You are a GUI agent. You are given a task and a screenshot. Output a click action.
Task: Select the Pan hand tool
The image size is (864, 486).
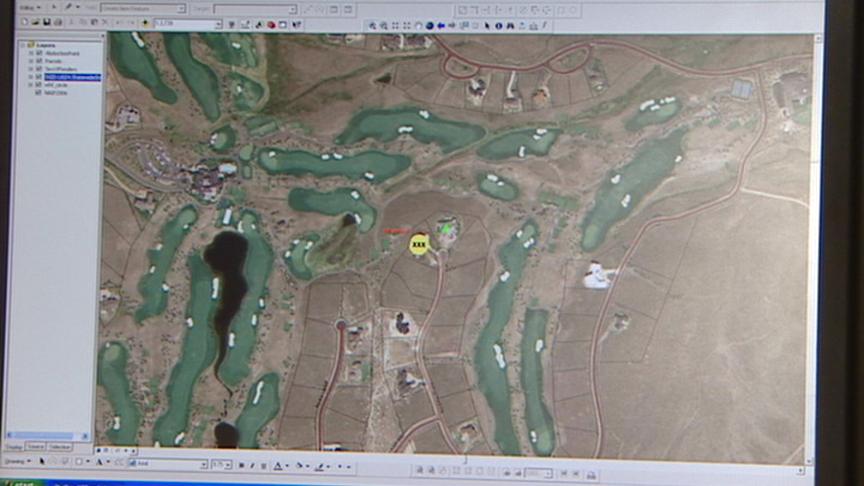coord(419,25)
